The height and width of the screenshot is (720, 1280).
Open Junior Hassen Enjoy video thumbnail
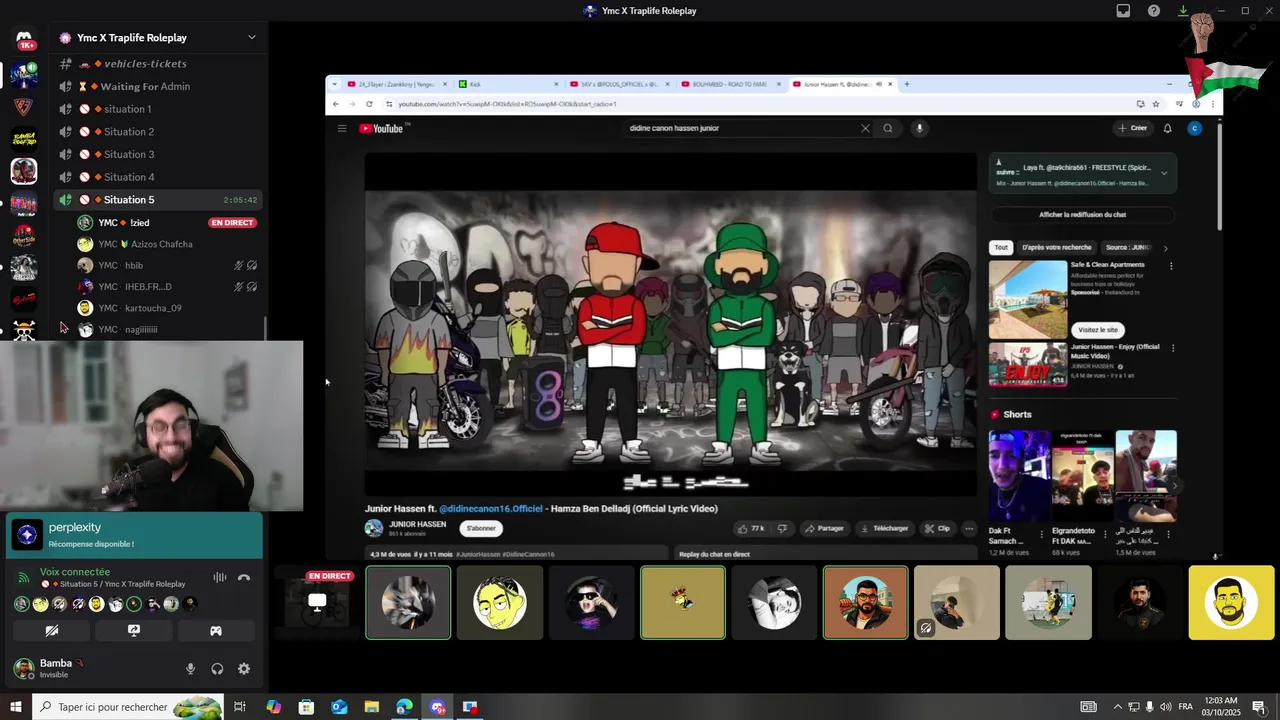coord(1028,365)
